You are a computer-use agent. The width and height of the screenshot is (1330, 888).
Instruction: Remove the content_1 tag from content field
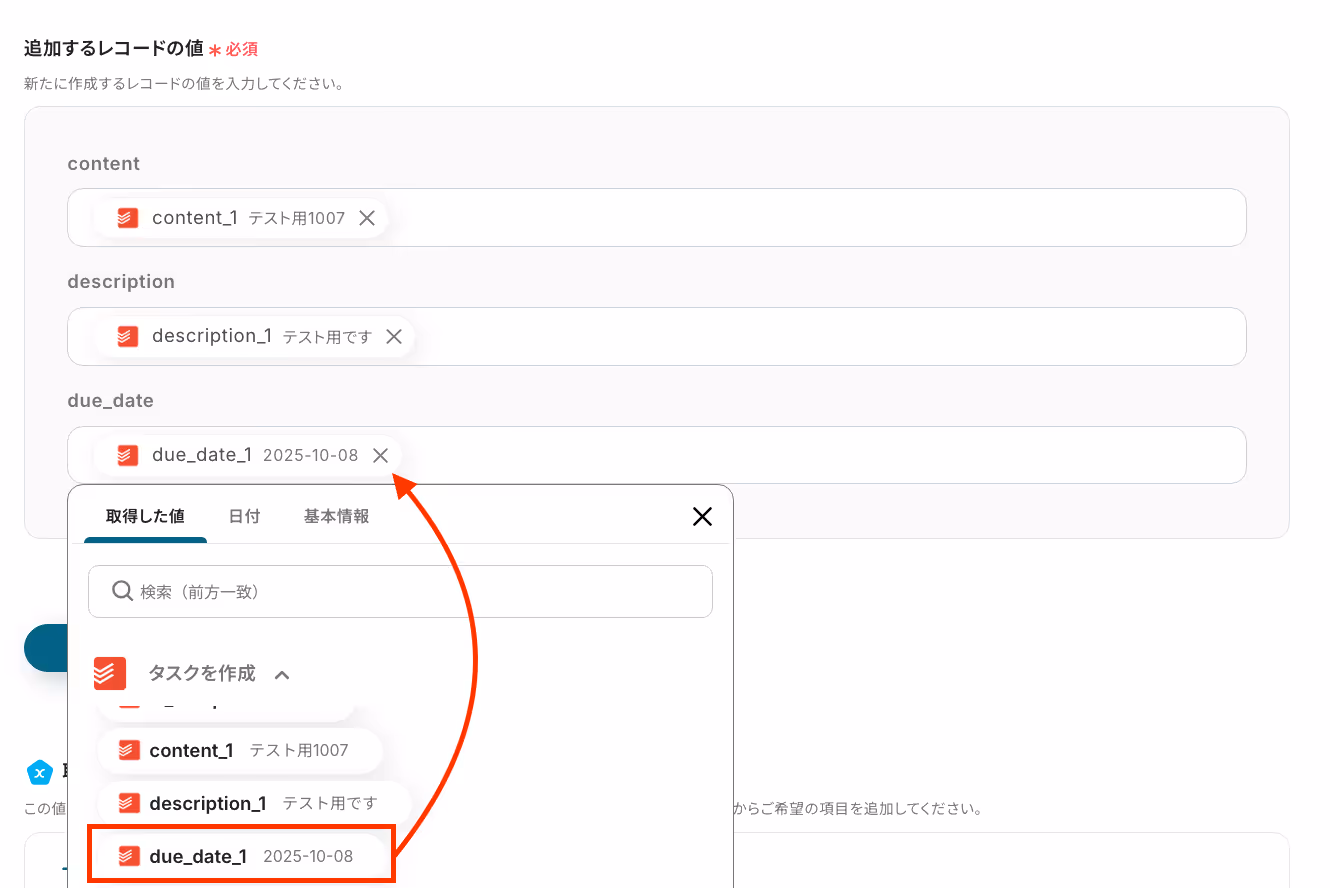point(367,218)
